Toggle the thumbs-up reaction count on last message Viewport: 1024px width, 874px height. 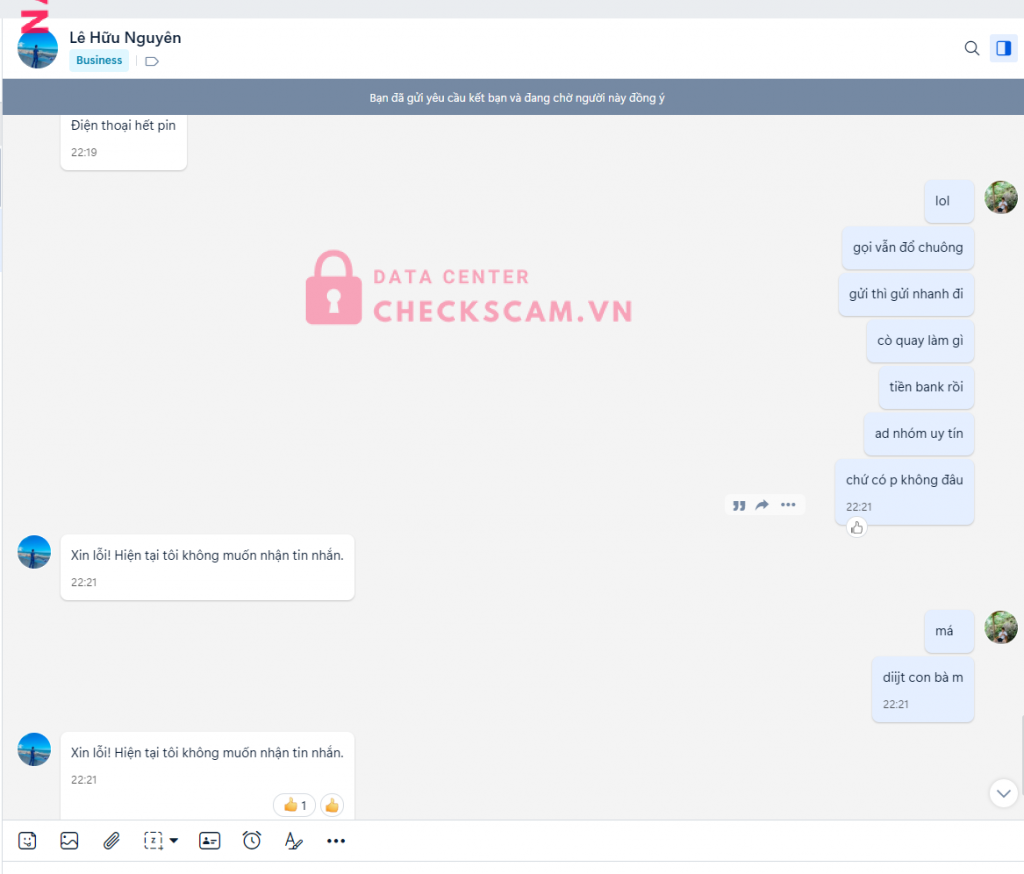294,805
